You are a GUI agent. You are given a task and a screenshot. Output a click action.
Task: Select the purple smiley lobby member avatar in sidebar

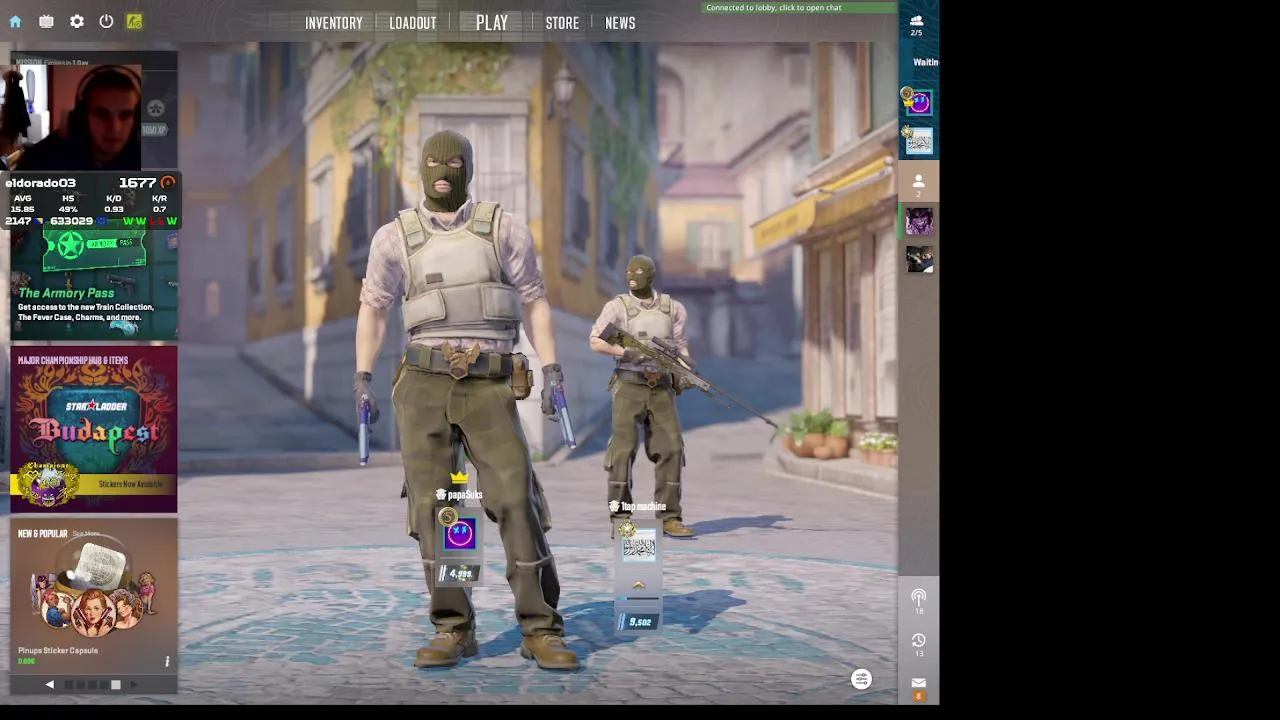click(919, 102)
